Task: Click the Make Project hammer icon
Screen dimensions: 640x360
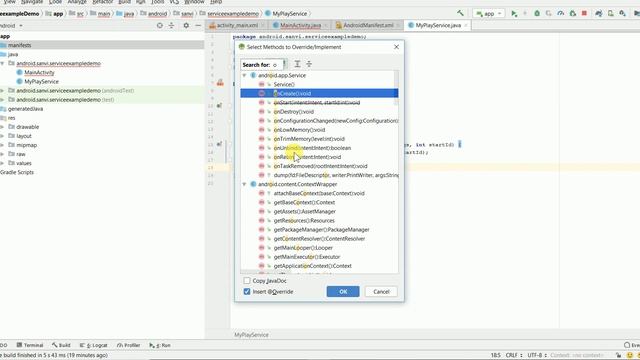Action: pyautogui.click(x=460, y=13)
